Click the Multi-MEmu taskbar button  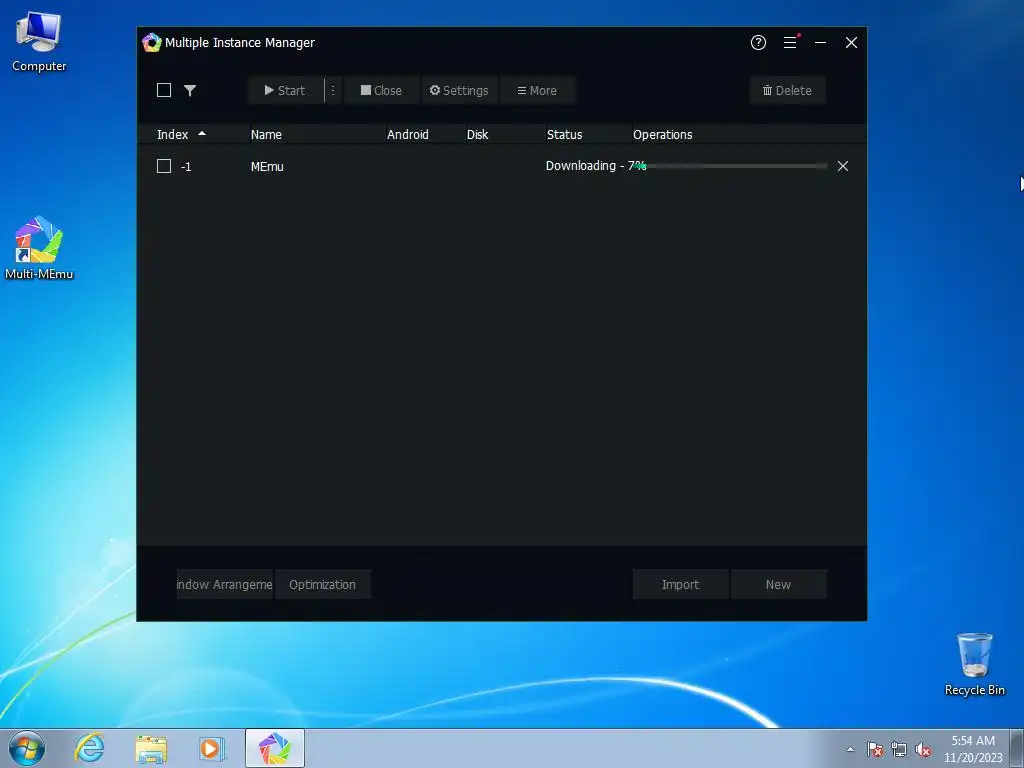[275, 748]
